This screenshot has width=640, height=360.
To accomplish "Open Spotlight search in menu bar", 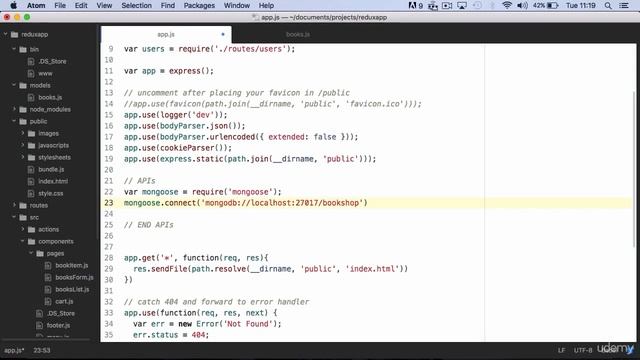I will click(608, 5).
